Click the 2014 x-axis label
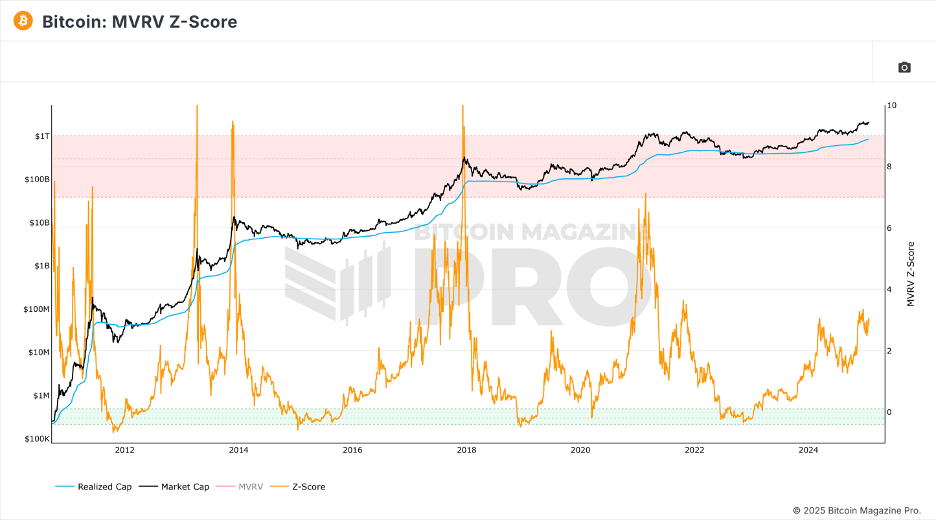 (238, 450)
